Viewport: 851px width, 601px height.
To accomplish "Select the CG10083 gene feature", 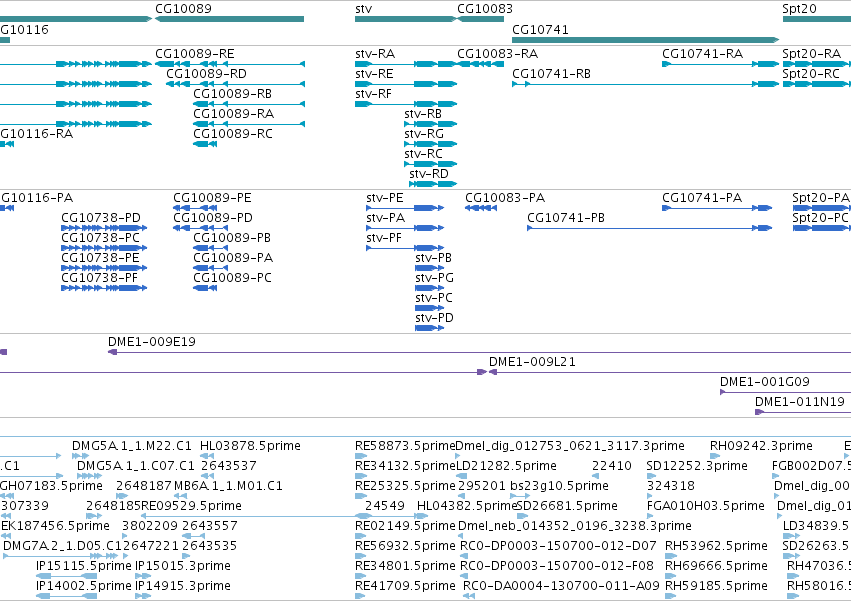I will pyautogui.click(x=481, y=19).
